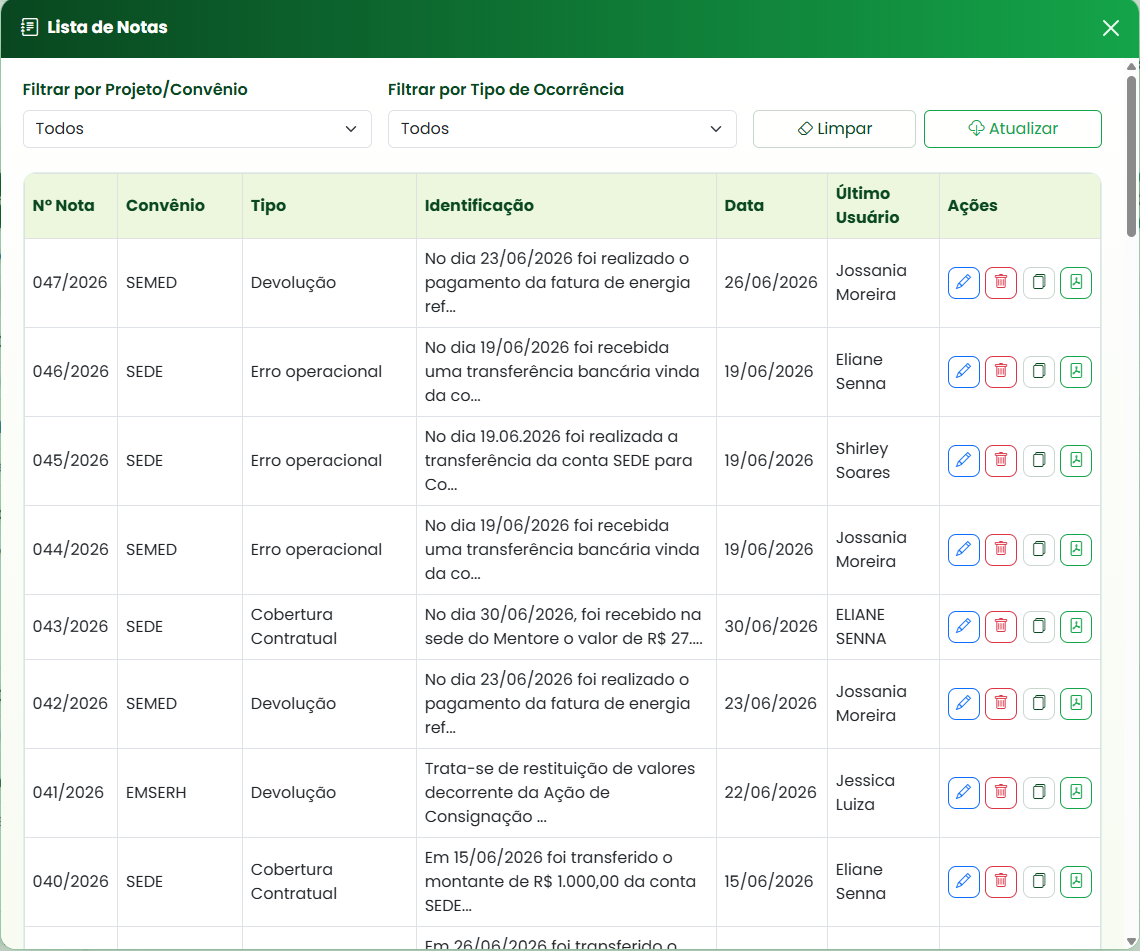Click the scrollbar down arrow
The height and width of the screenshot is (951, 1140).
coord(1131,941)
